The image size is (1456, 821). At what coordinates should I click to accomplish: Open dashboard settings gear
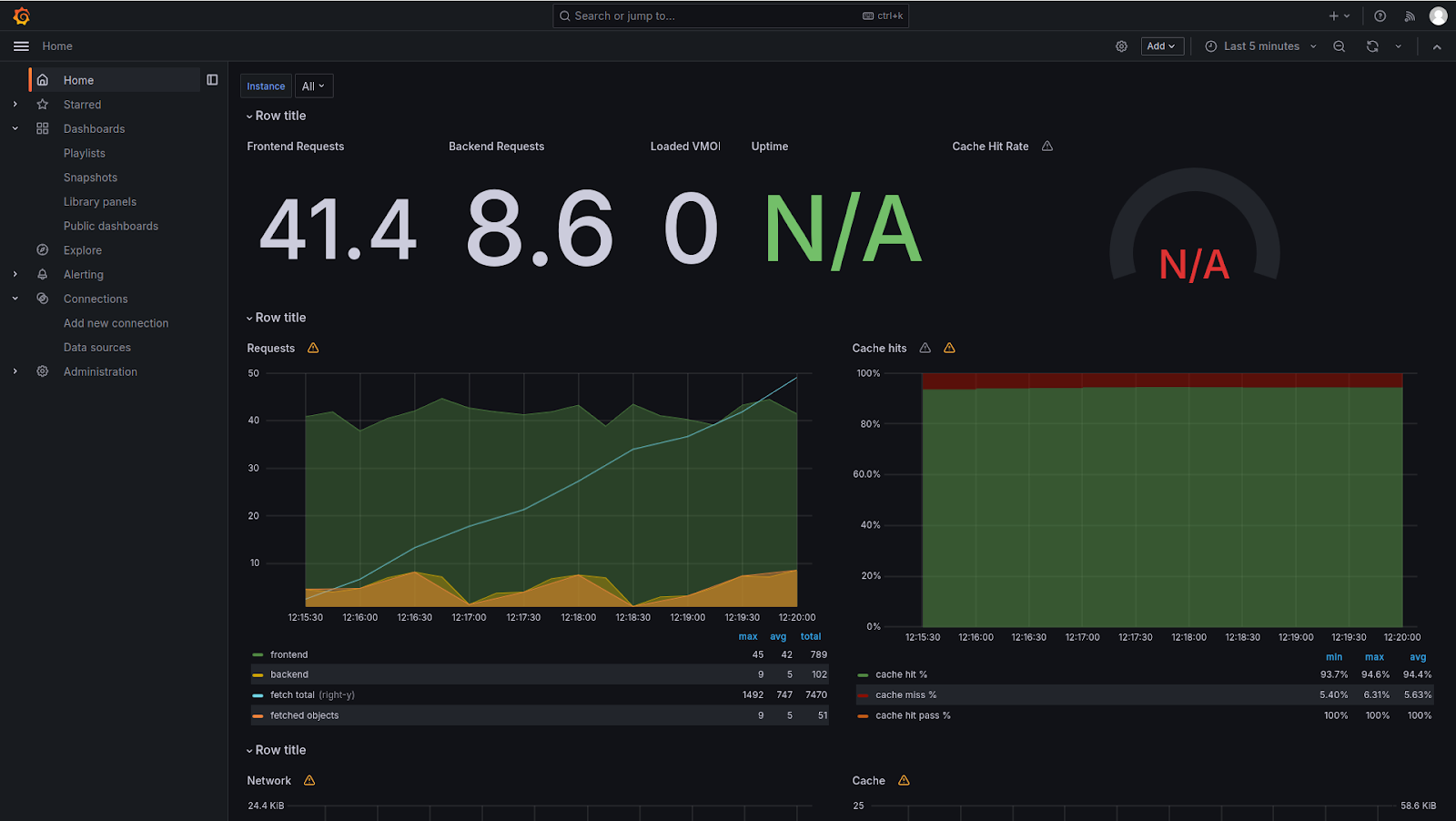click(1121, 46)
